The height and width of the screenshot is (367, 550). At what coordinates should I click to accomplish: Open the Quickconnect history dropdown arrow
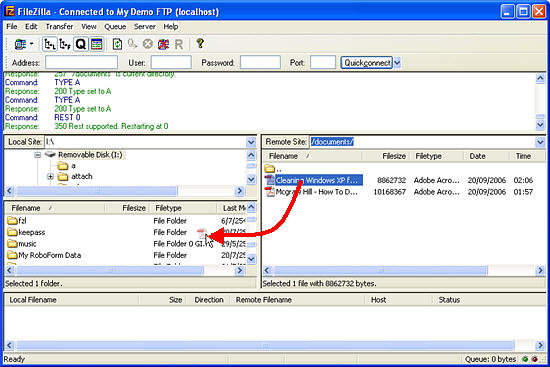click(397, 63)
